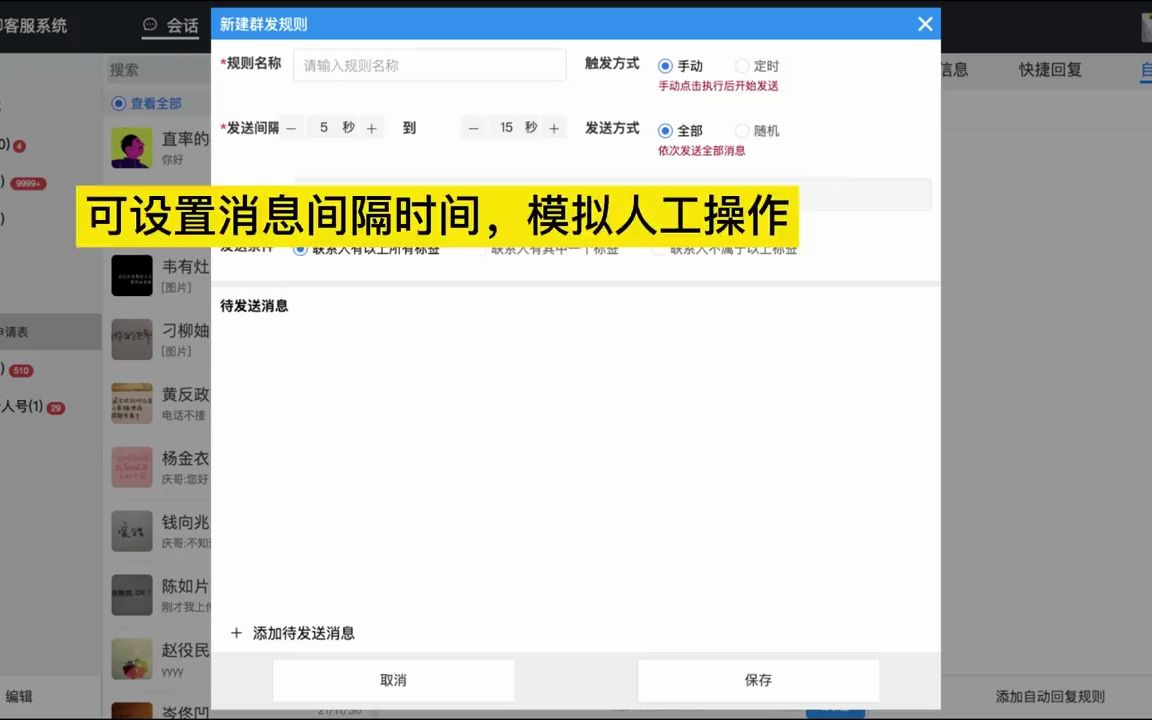
Task: Click the 取消 button to cancel
Action: tap(393, 680)
